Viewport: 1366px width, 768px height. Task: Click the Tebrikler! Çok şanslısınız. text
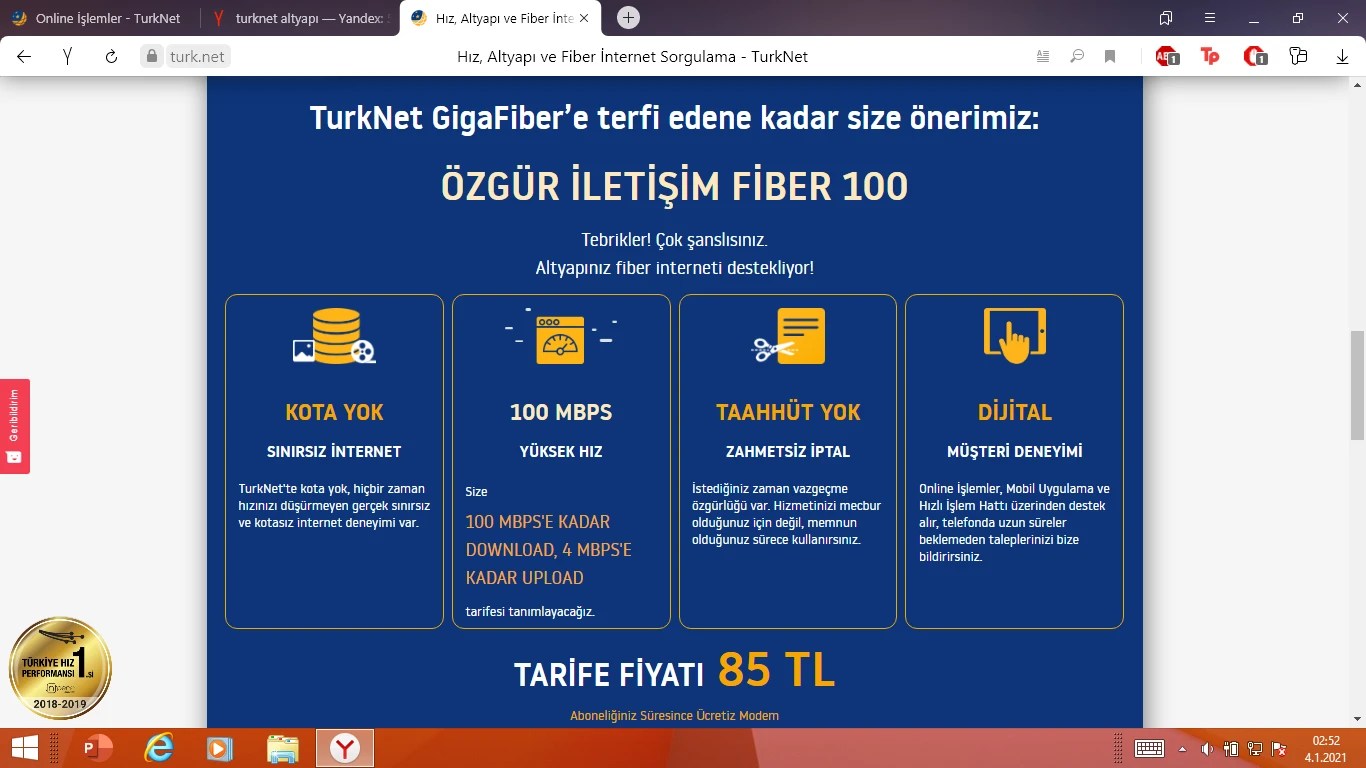pos(674,241)
